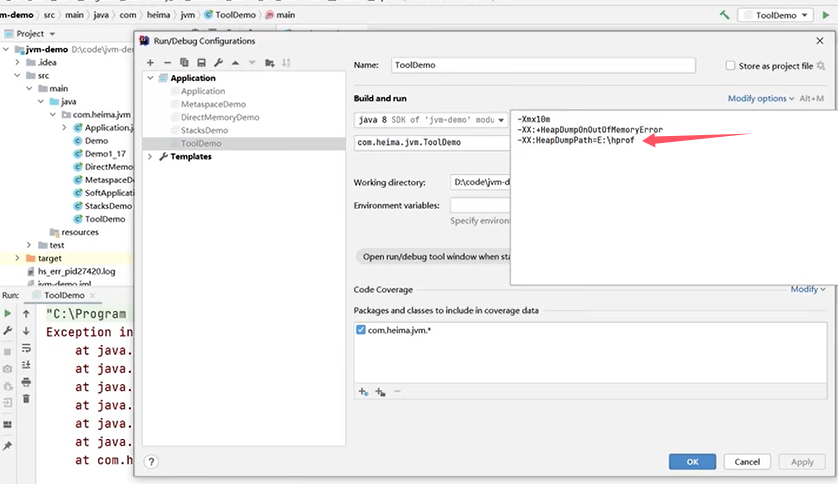Open settings gear beside Store as project file
This screenshot has height=484, width=838.
pos(821,66)
